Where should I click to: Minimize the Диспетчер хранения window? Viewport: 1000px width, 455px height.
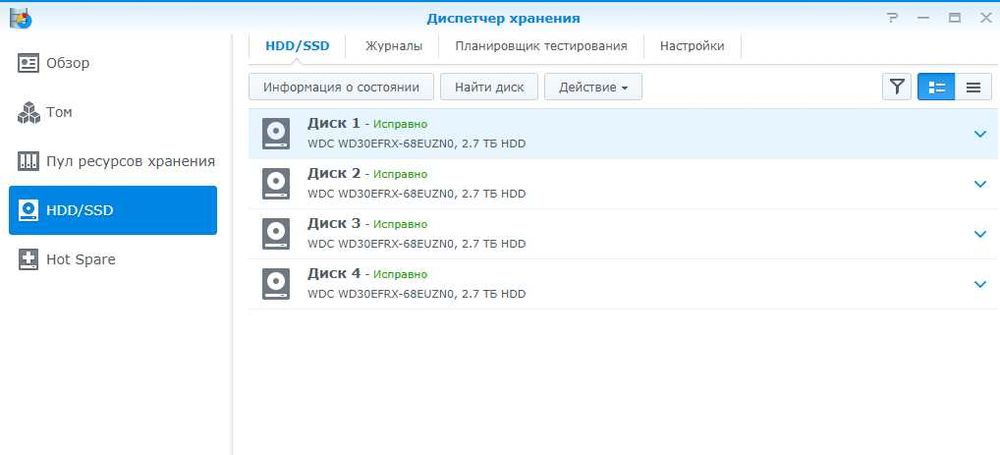pyautogui.click(x=923, y=19)
